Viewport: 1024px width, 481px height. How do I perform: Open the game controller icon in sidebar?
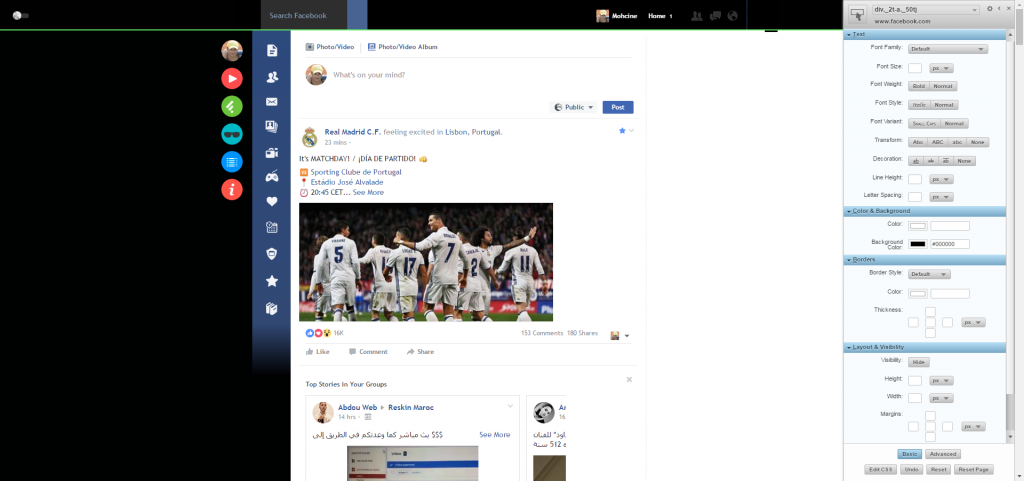(272, 176)
